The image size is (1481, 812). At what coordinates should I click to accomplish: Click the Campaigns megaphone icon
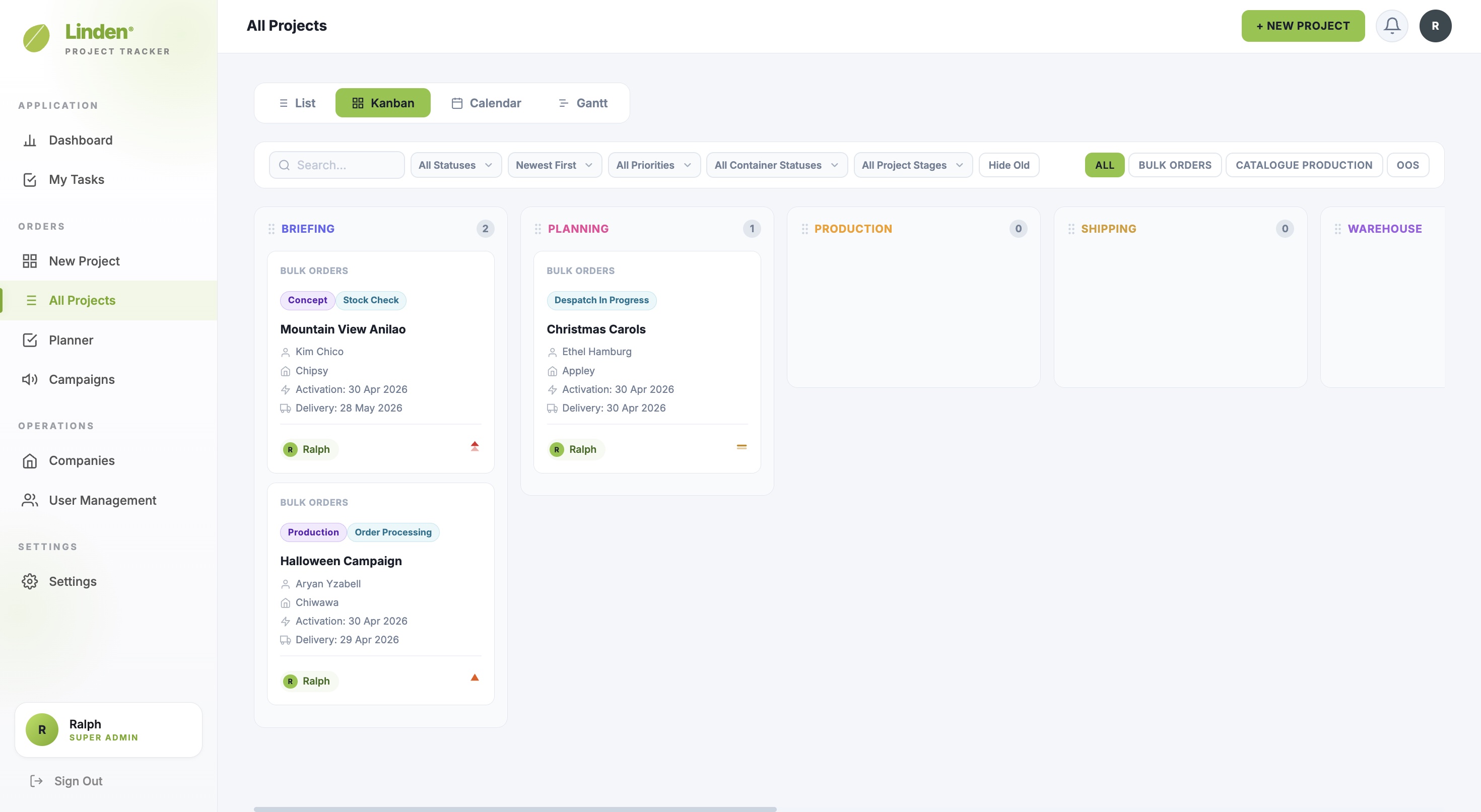[x=30, y=379]
